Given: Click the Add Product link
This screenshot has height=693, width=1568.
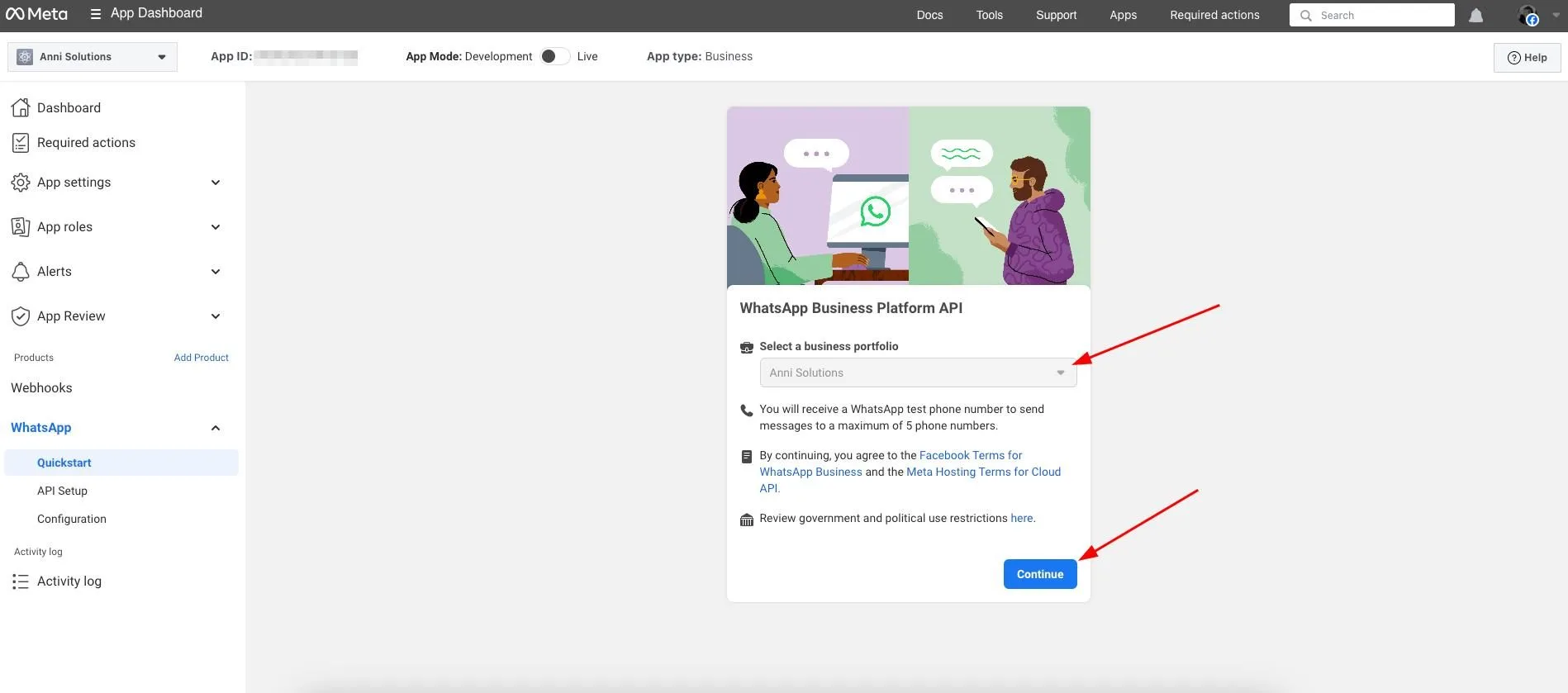Looking at the screenshot, I should tap(201, 358).
